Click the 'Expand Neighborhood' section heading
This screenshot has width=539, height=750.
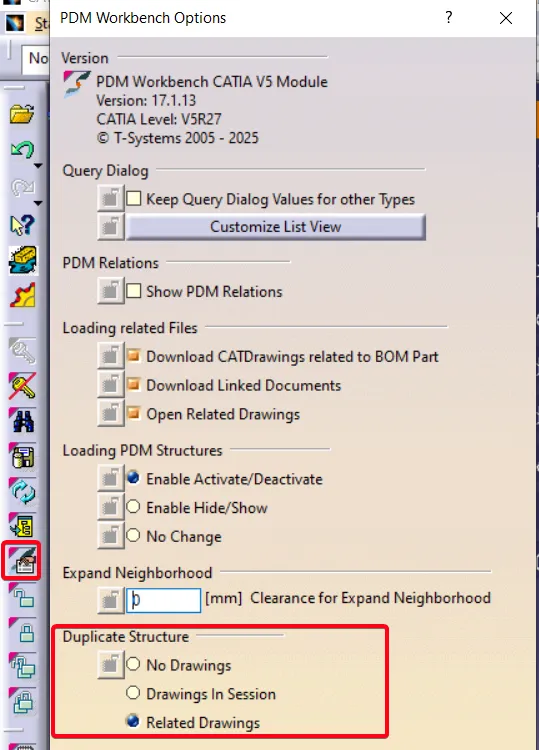click(x=137, y=573)
